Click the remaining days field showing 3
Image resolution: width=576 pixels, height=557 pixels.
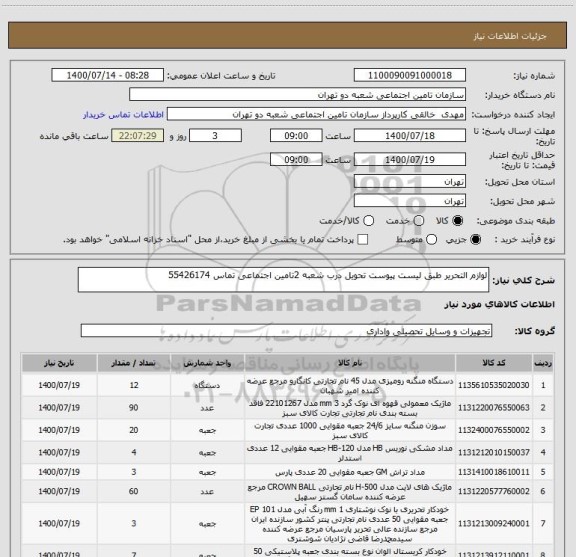tap(215, 136)
